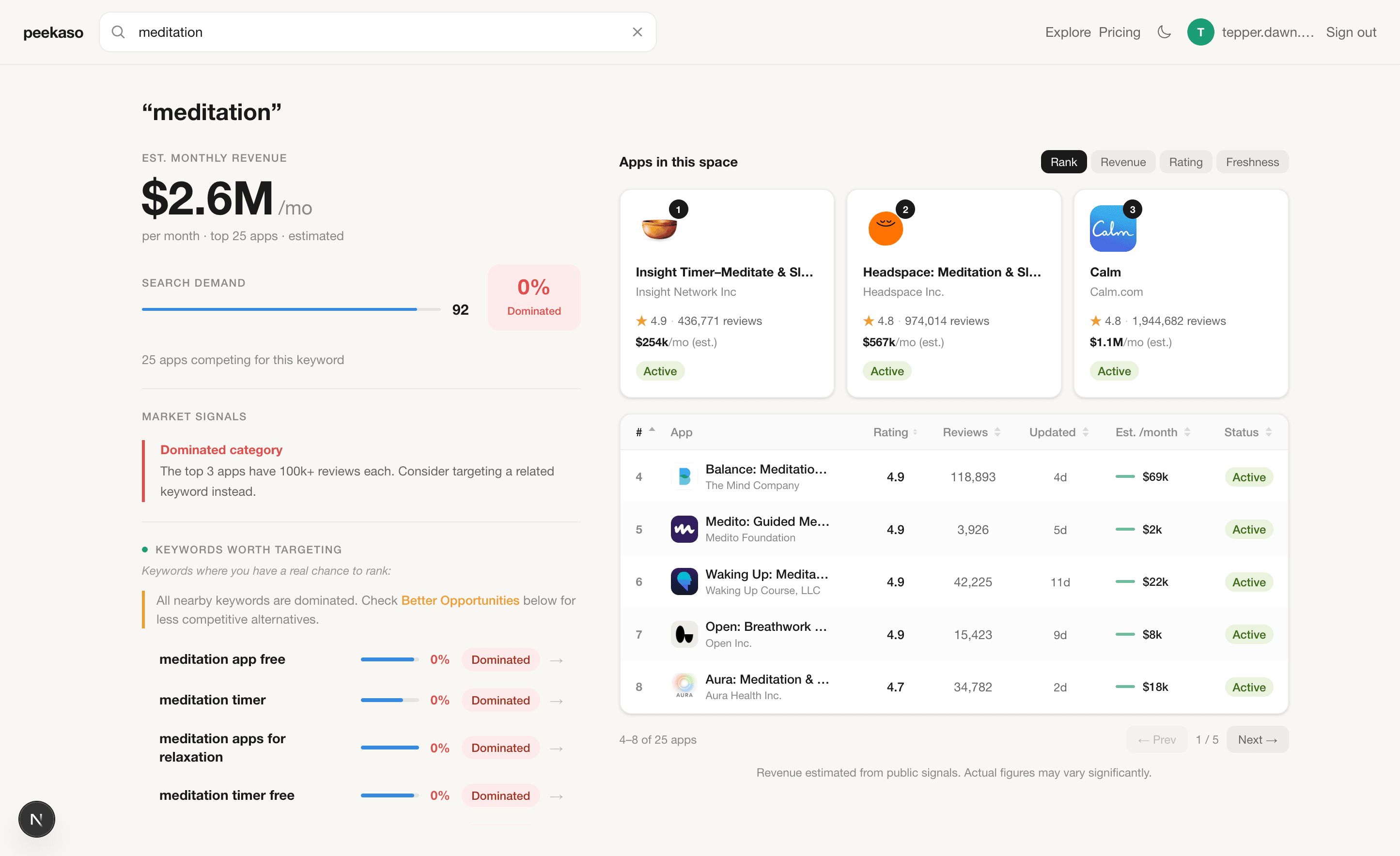The height and width of the screenshot is (856, 1400).
Task: Switch sorting to Freshness
Action: coord(1252,162)
